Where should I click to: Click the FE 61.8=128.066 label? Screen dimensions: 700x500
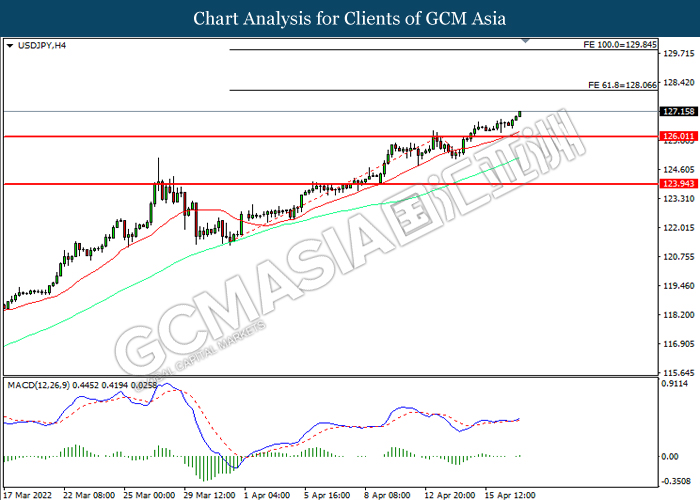(622, 85)
